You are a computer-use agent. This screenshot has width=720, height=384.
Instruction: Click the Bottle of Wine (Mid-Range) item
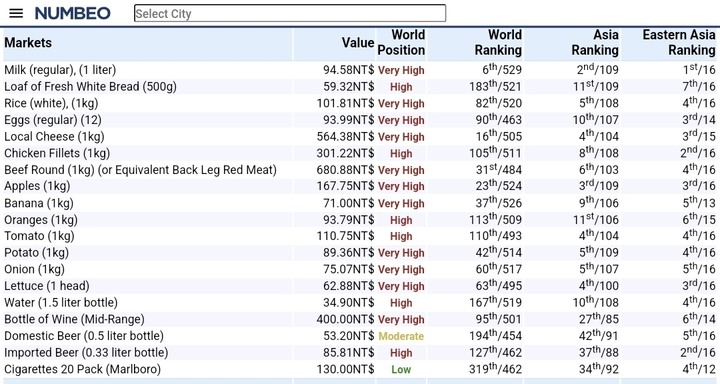74,319
